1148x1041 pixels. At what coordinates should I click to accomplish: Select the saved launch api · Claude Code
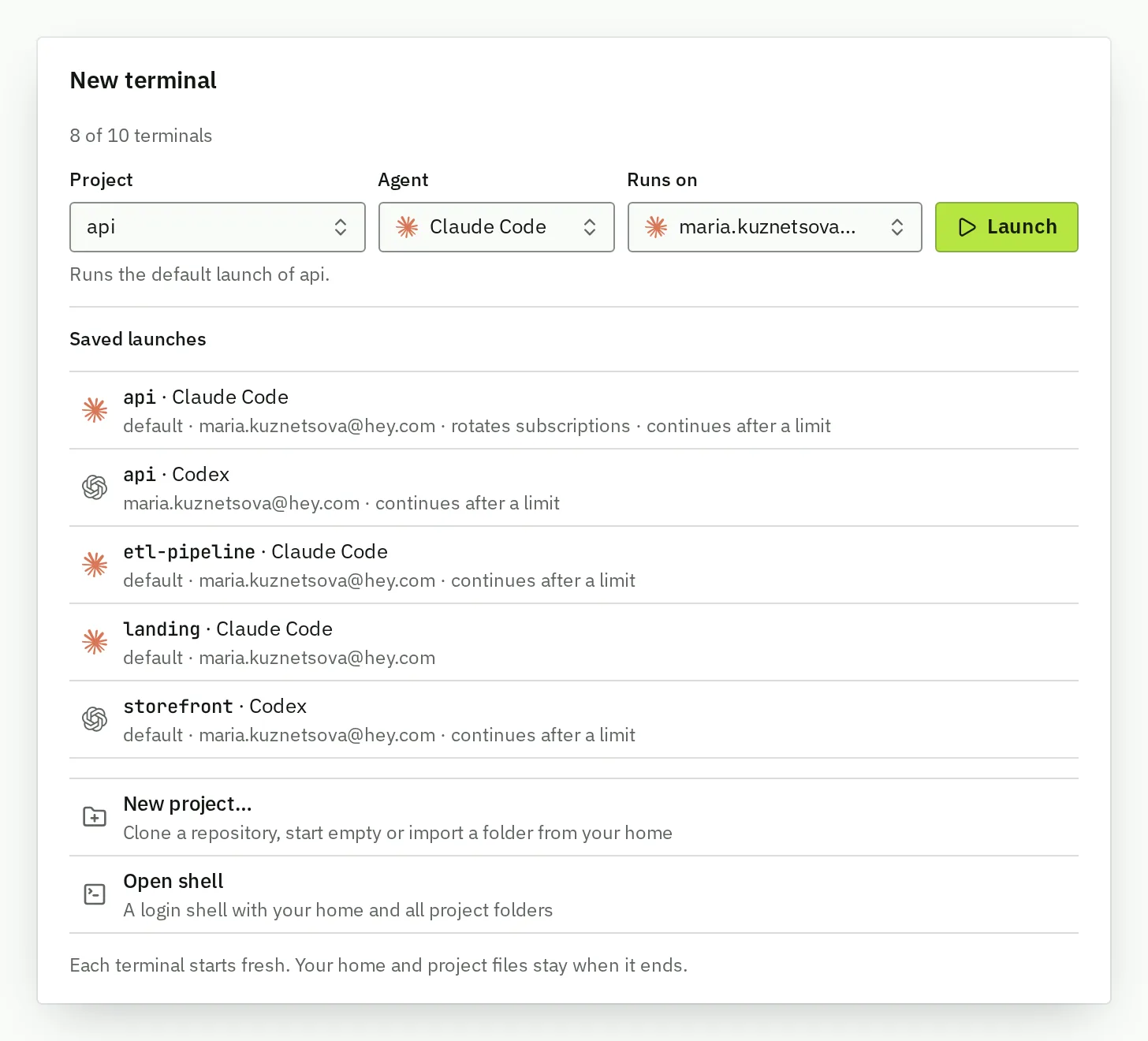click(574, 410)
